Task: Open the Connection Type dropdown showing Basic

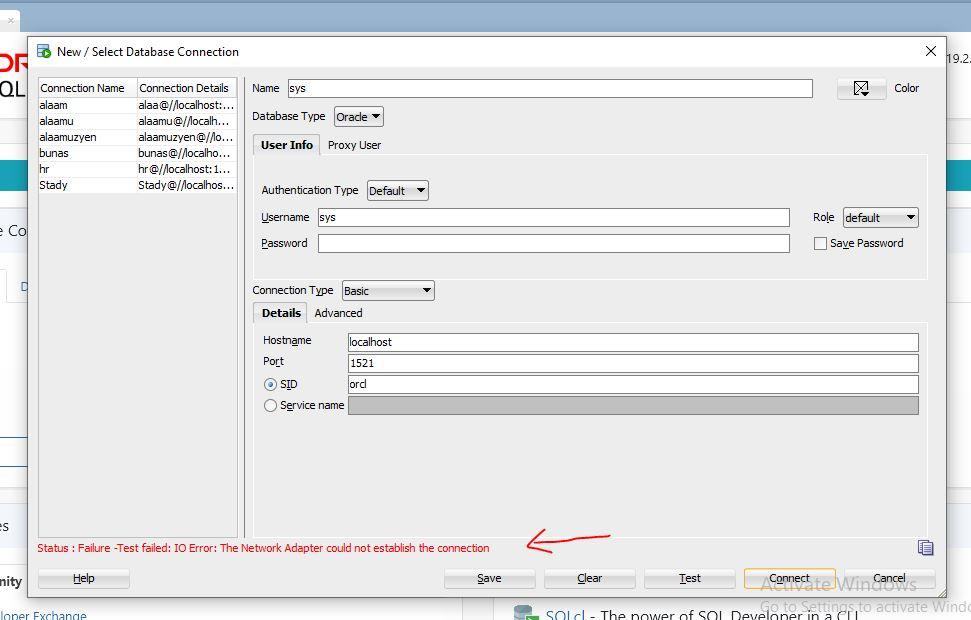Action: (x=388, y=290)
